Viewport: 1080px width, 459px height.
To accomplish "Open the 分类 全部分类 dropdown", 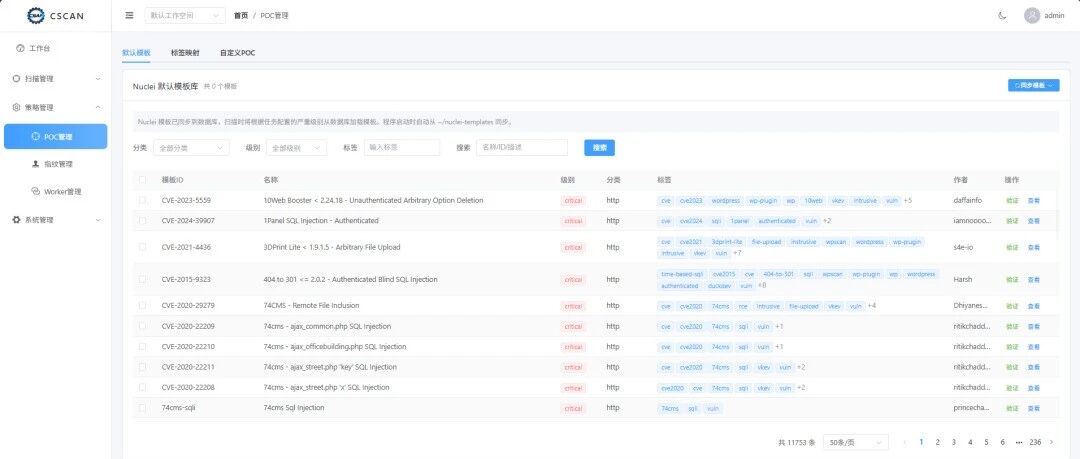I will [191, 147].
